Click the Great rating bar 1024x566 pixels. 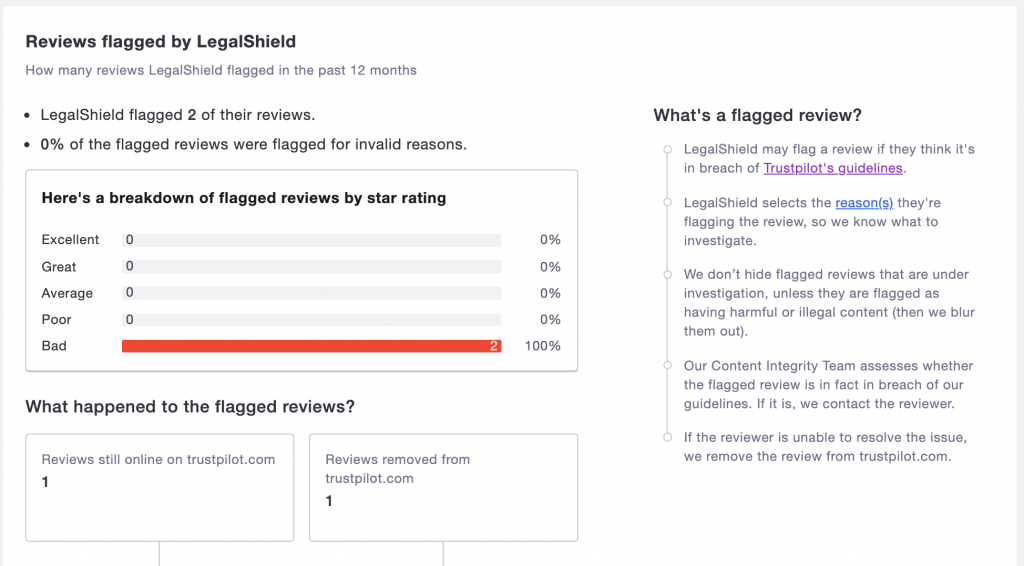click(x=312, y=266)
